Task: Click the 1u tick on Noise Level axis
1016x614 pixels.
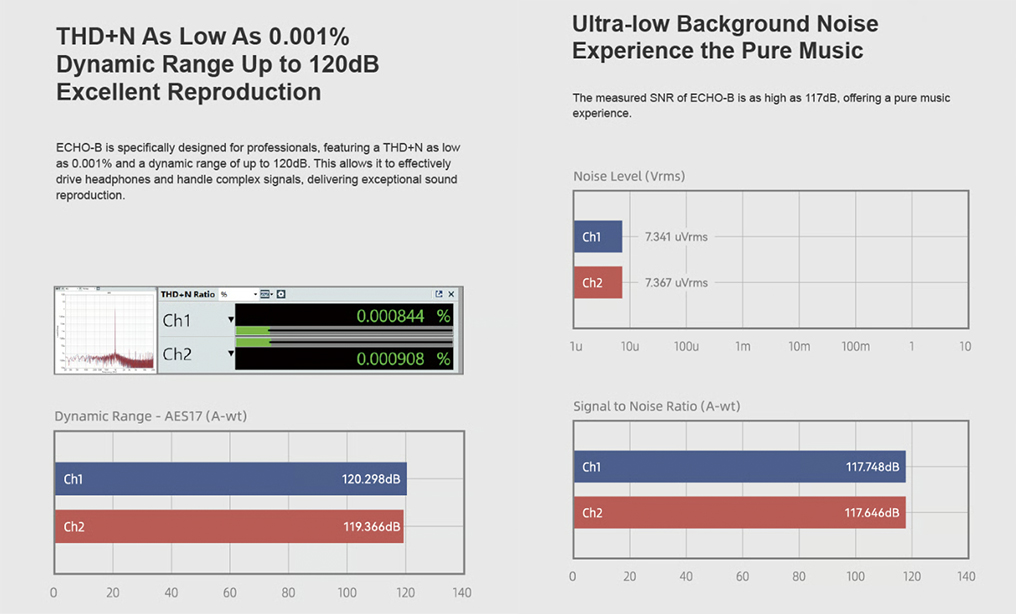Action: [576, 347]
